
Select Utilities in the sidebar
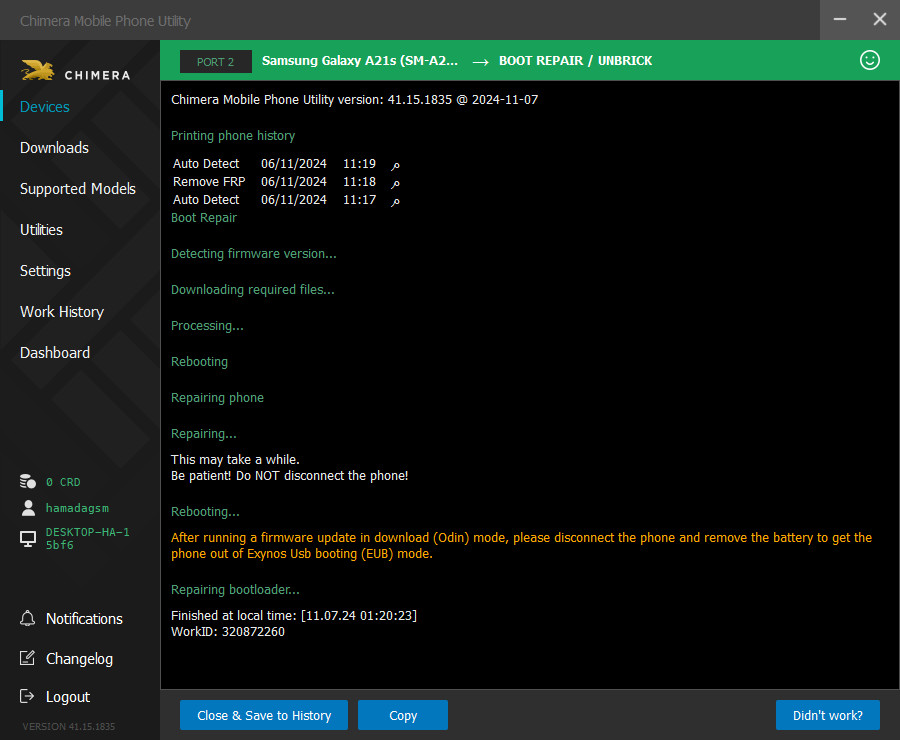pyautogui.click(x=41, y=230)
